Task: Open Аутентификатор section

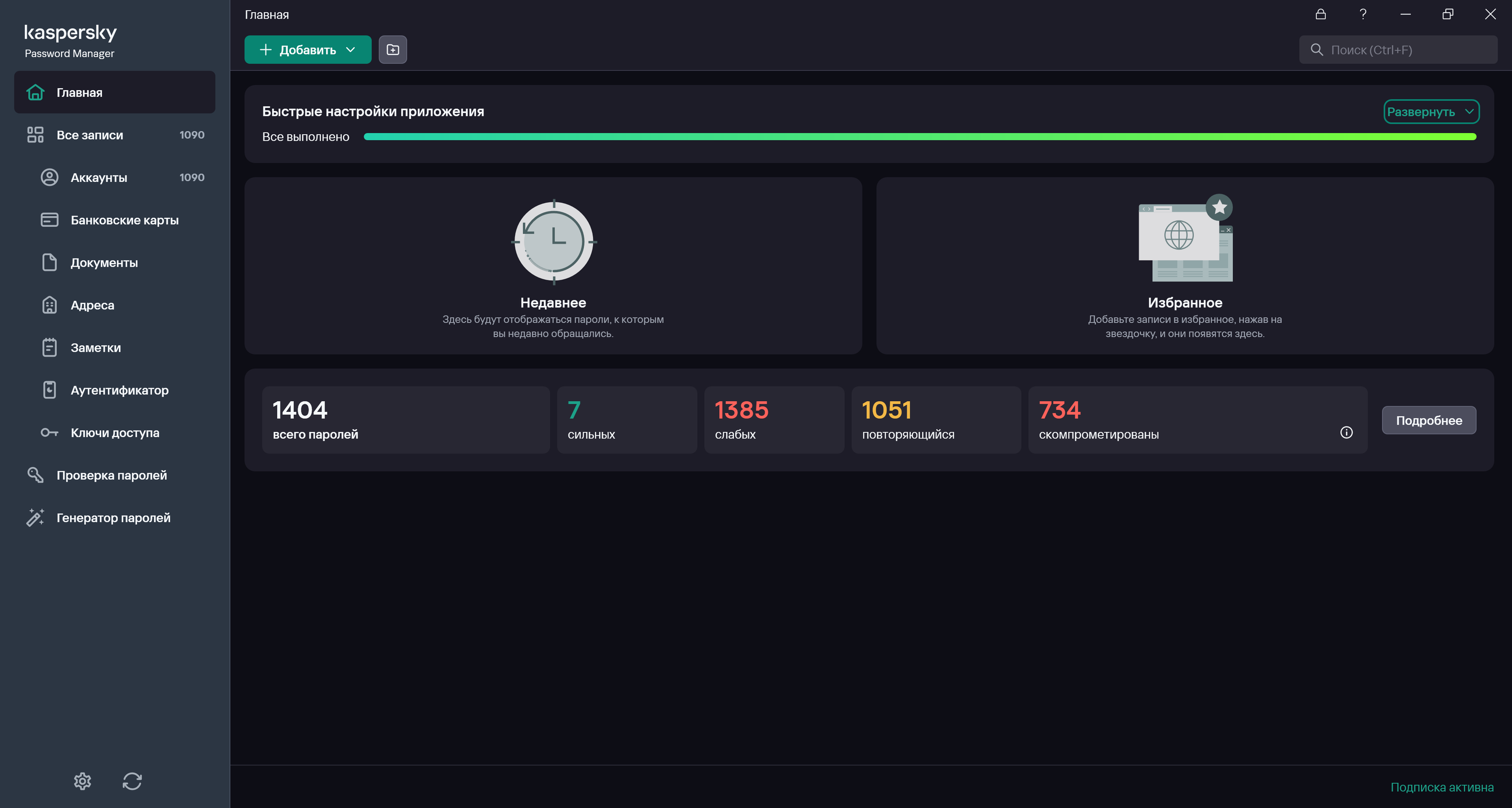Action: [x=119, y=391]
